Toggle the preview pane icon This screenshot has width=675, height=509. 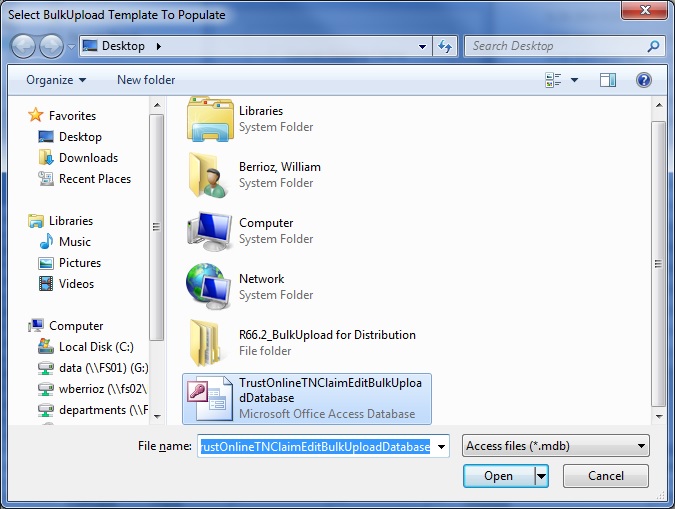(607, 80)
